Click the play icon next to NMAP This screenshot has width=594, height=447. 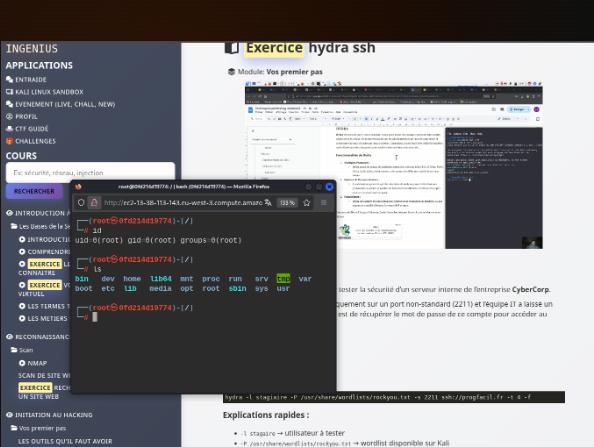click(22, 363)
